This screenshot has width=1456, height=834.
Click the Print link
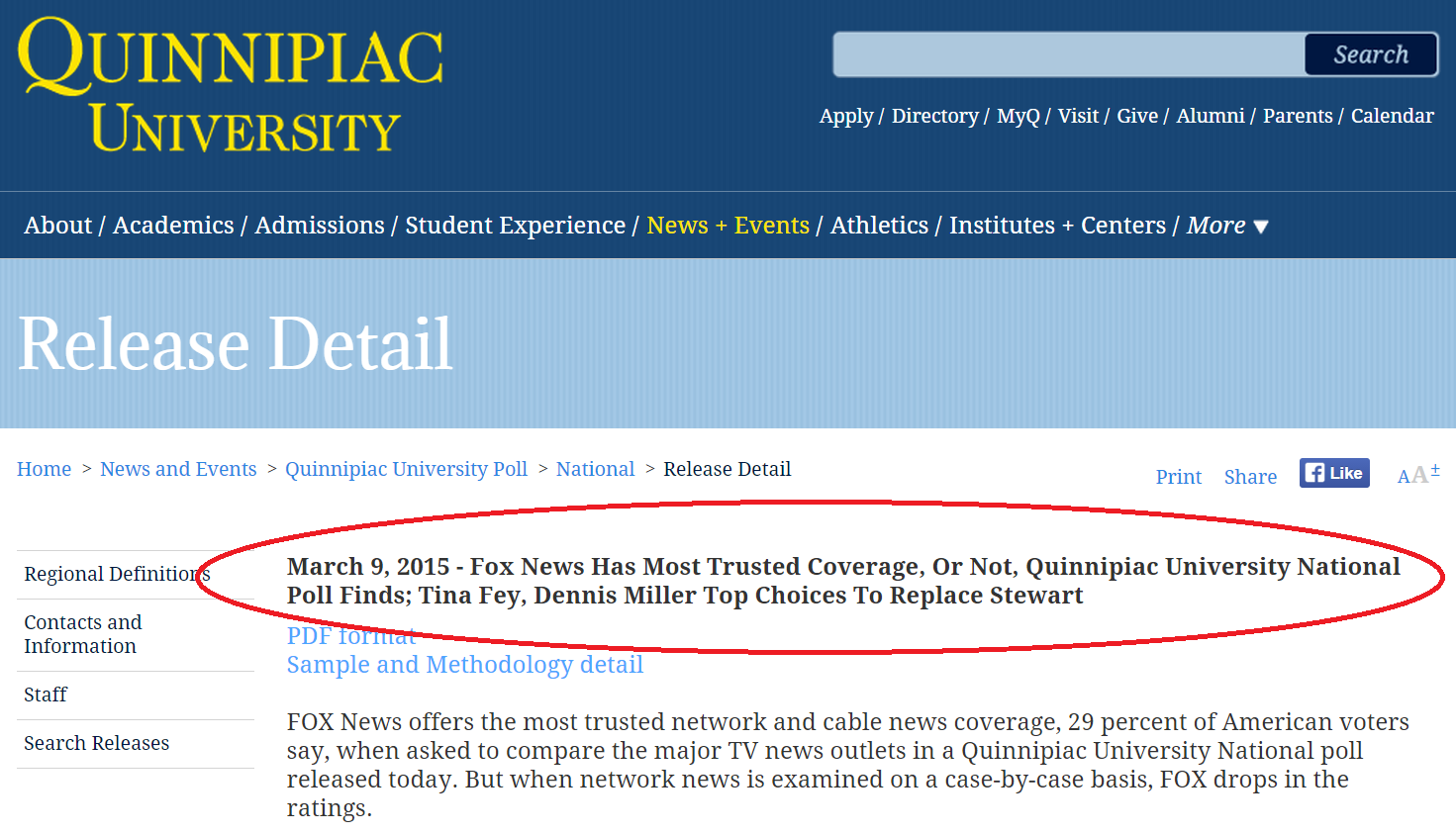(x=1178, y=477)
